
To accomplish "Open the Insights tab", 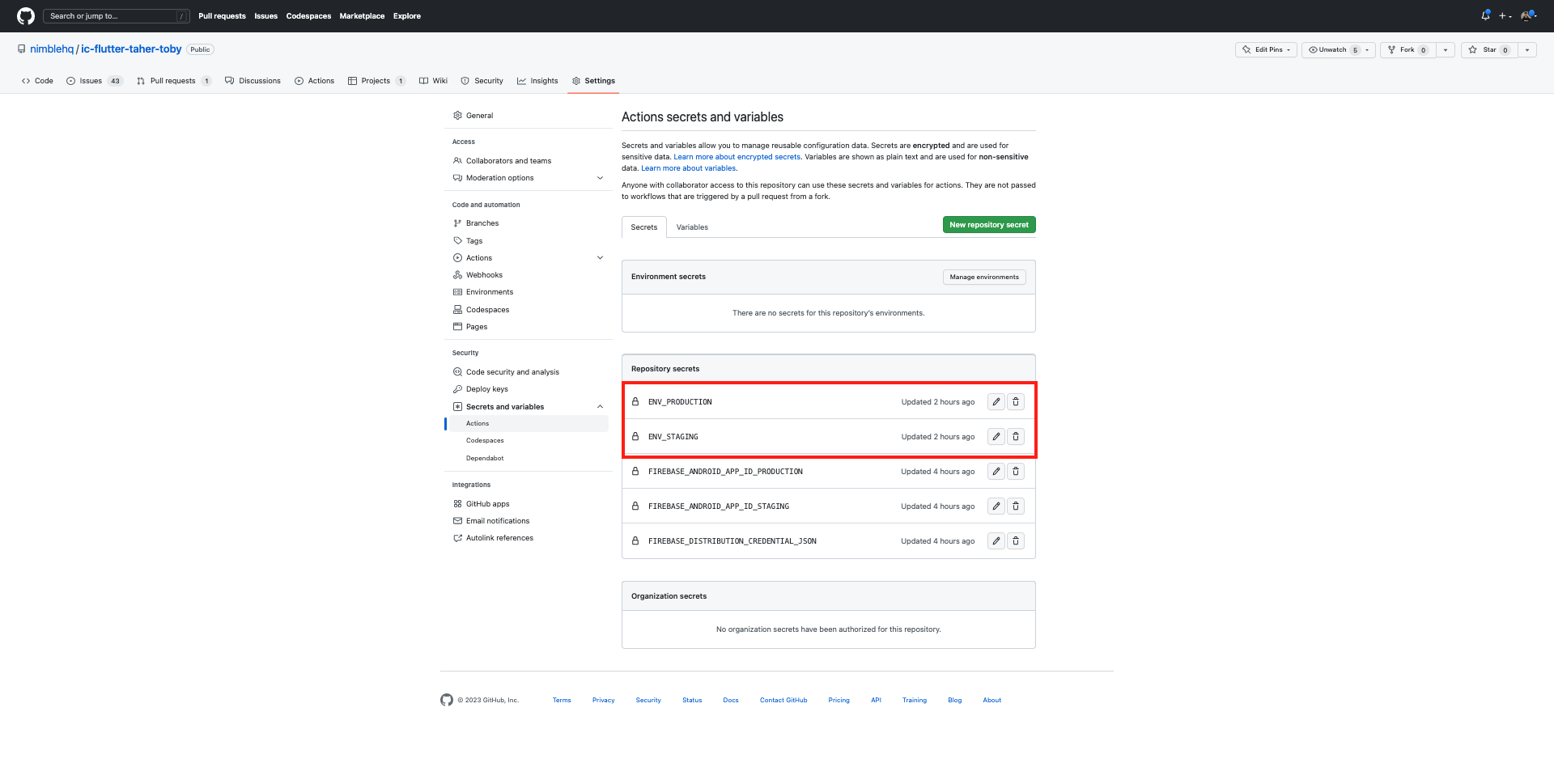I will [537, 80].
